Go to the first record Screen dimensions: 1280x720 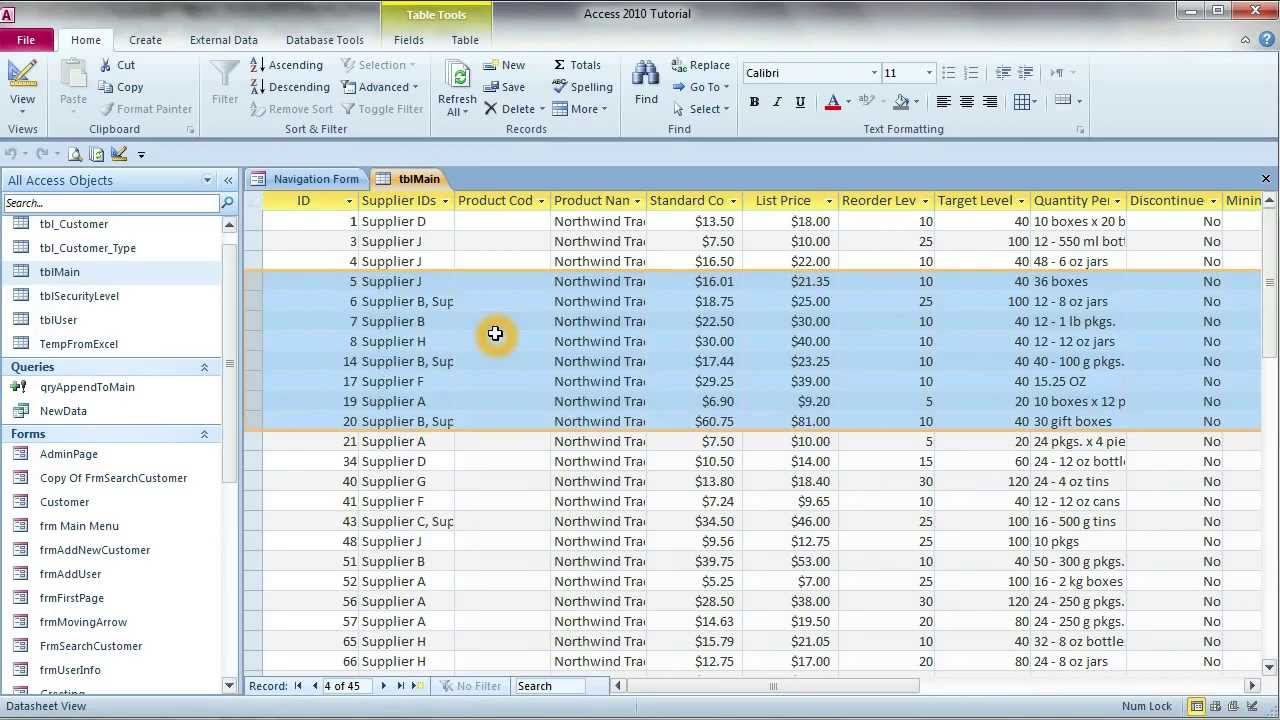(x=297, y=686)
